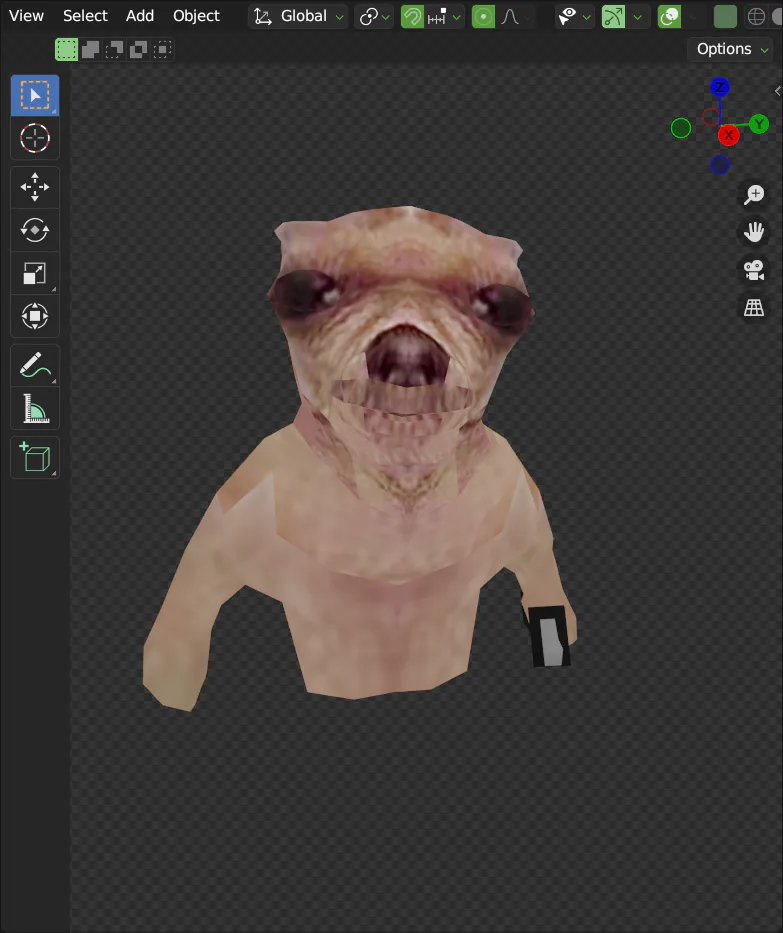Open the Add menu

point(140,16)
